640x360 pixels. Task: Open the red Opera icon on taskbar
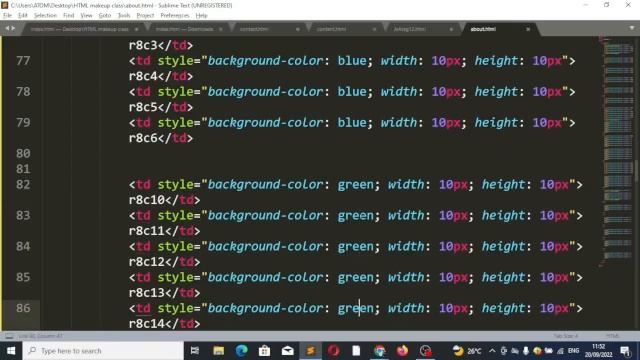333,351
